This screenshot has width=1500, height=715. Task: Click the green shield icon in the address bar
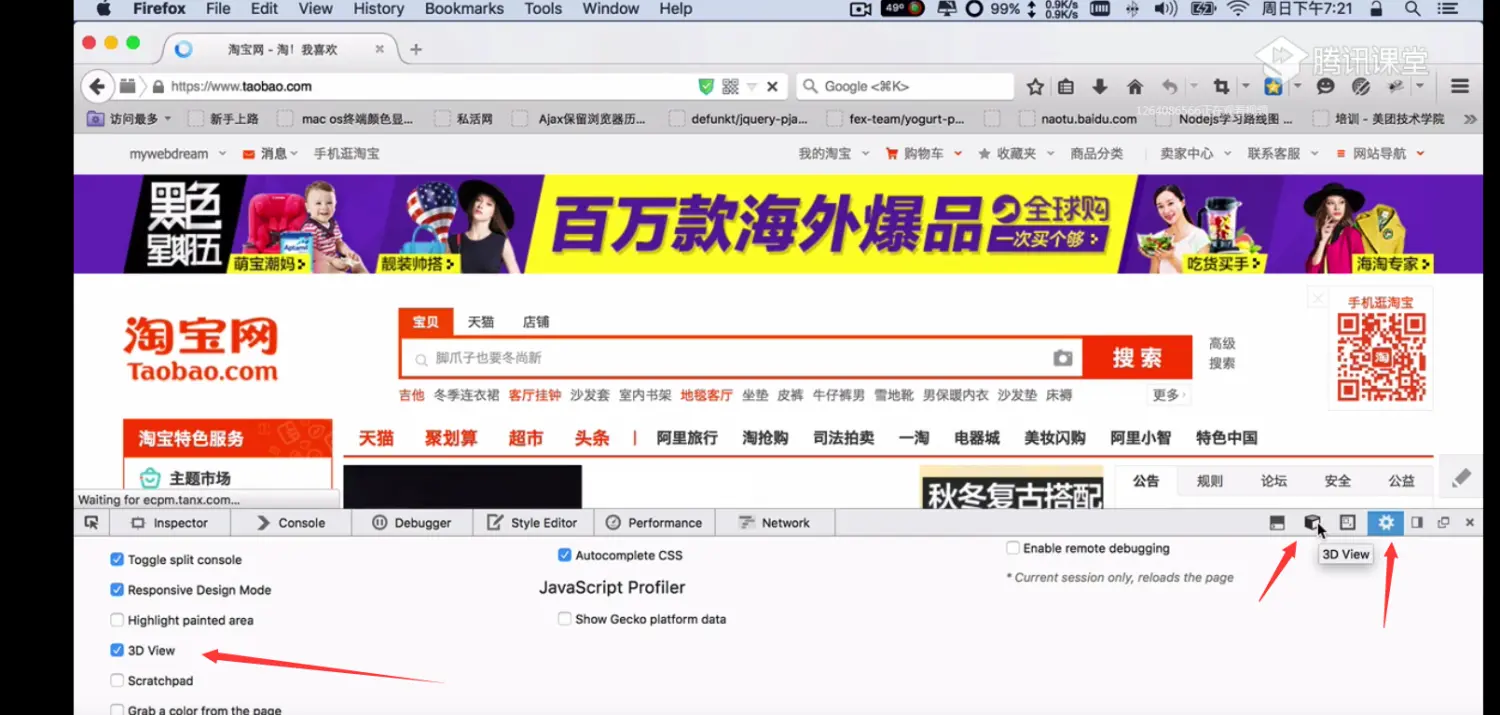pos(706,87)
